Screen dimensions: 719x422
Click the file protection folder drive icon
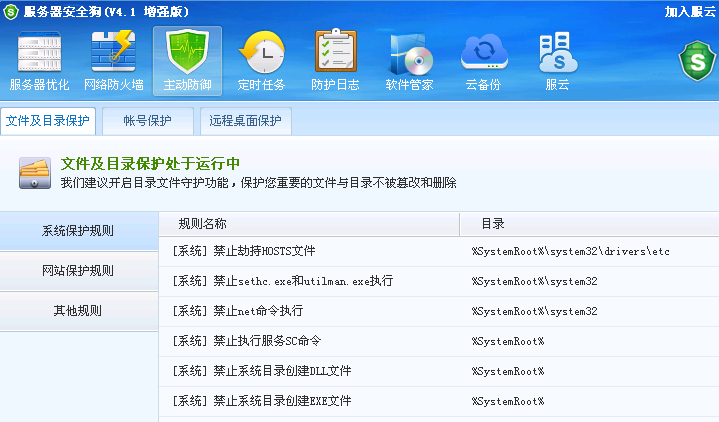(35, 173)
